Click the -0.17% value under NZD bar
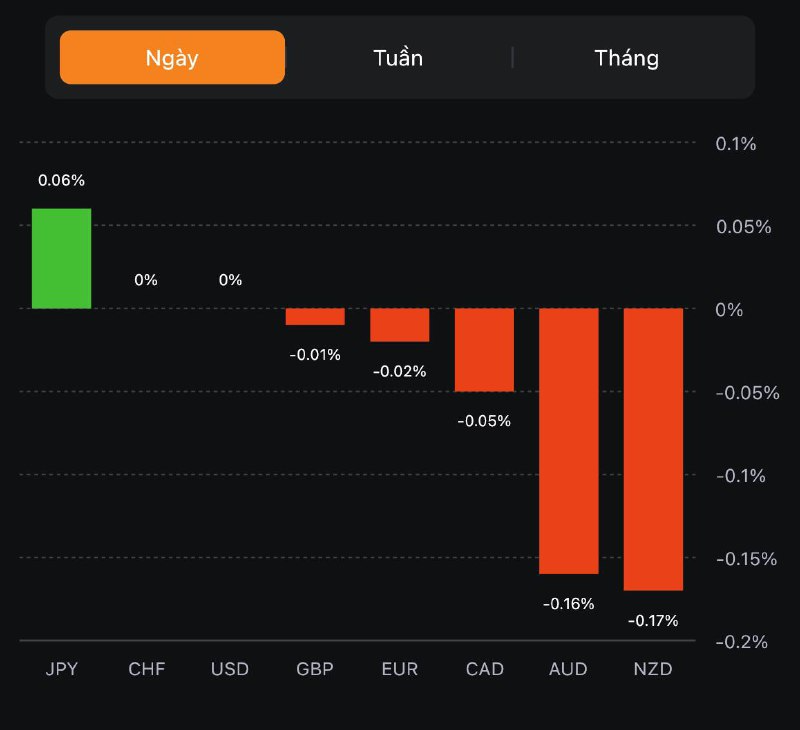 point(653,621)
